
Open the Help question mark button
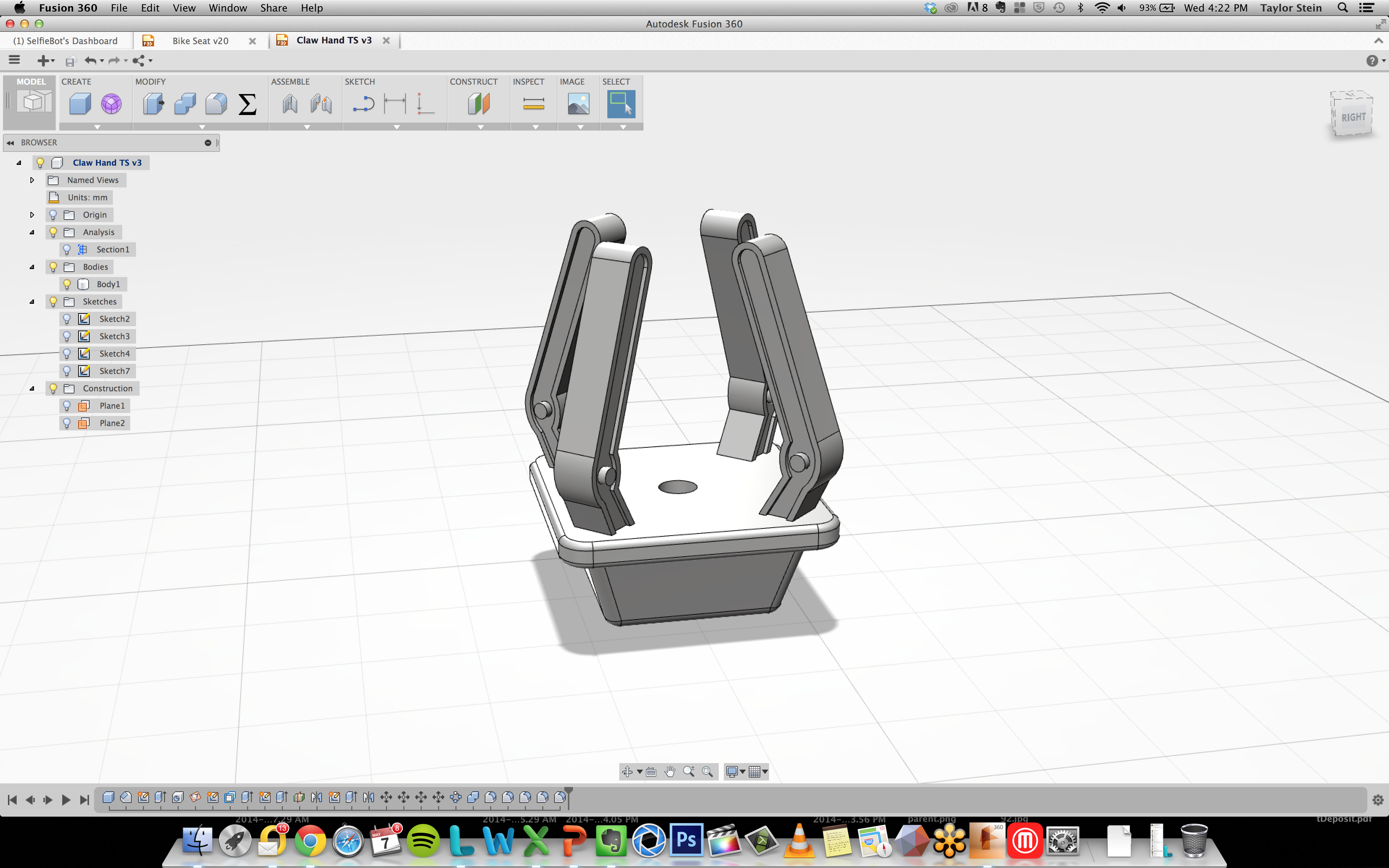1372,61
